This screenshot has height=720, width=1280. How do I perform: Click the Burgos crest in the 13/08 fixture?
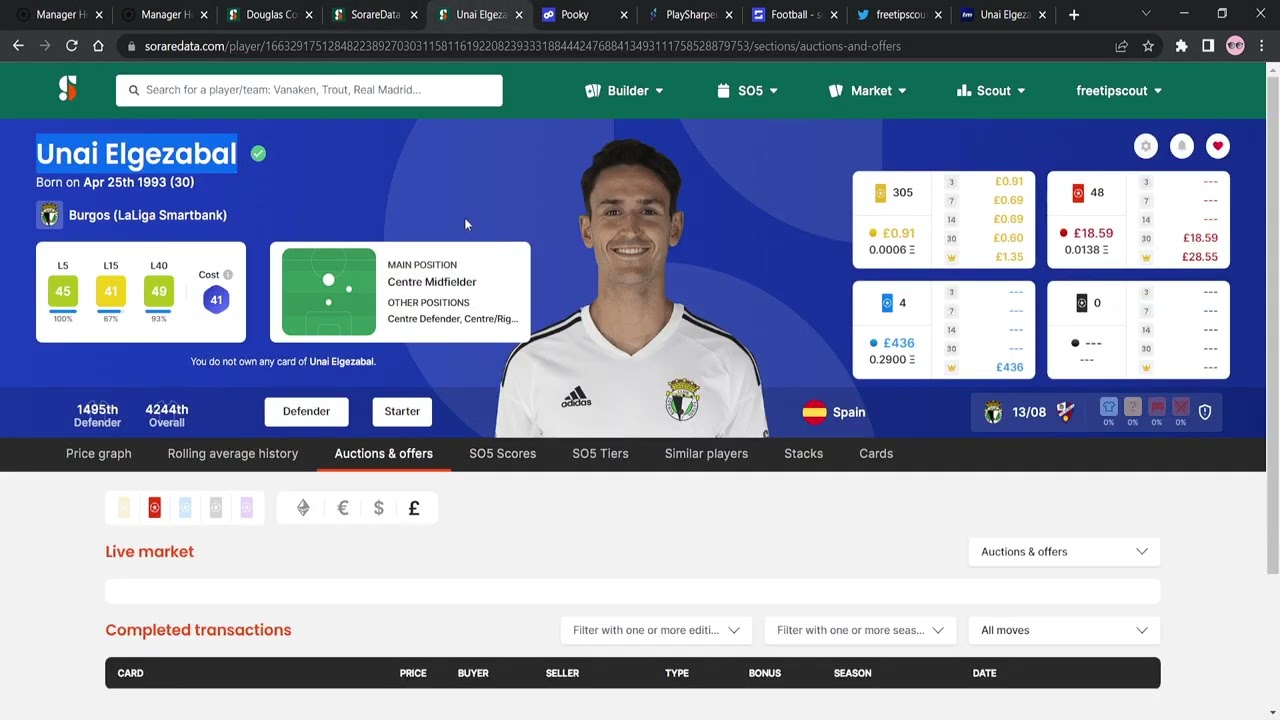(x=993, y=413)
